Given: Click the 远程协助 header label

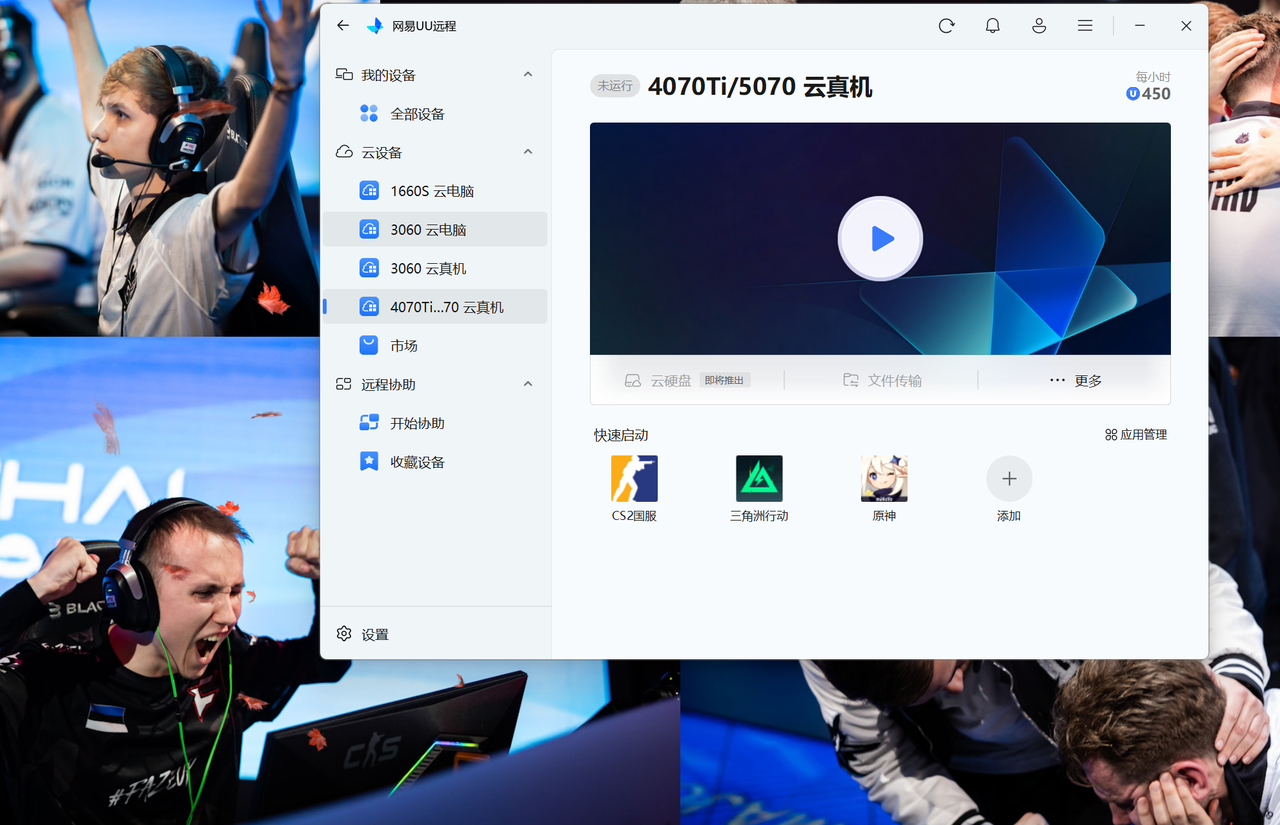Looking at the screenshot, I should coord(389,384).
